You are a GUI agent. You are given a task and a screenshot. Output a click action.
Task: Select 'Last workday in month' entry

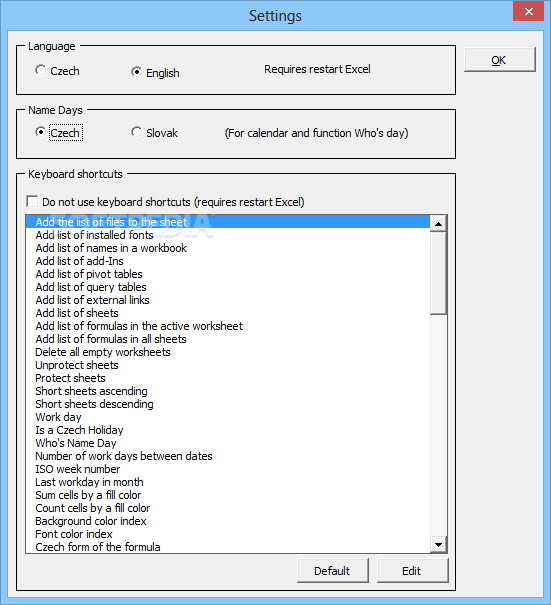[x=228, y=482]
